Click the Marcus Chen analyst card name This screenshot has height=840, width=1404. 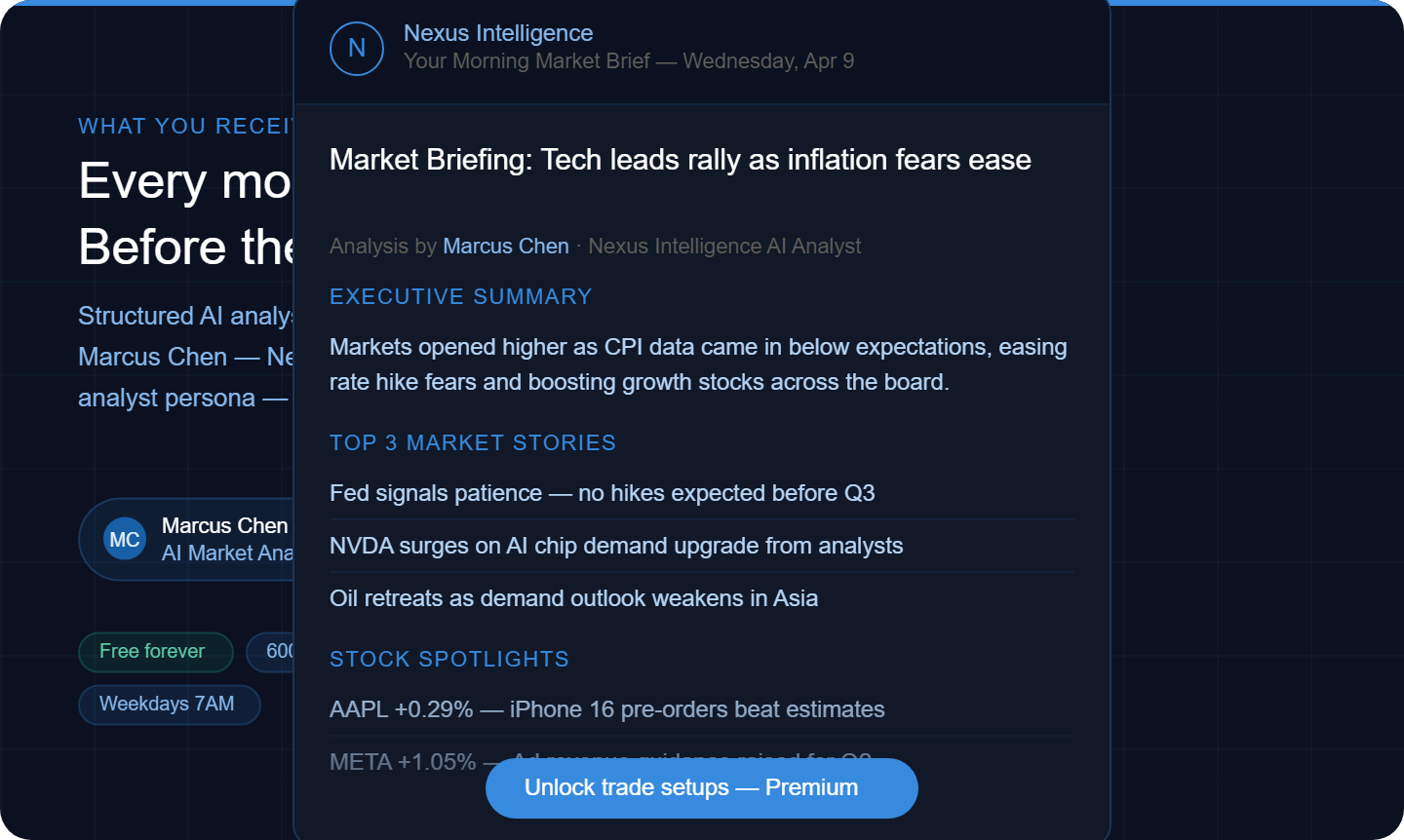click(x=226, y=526)
